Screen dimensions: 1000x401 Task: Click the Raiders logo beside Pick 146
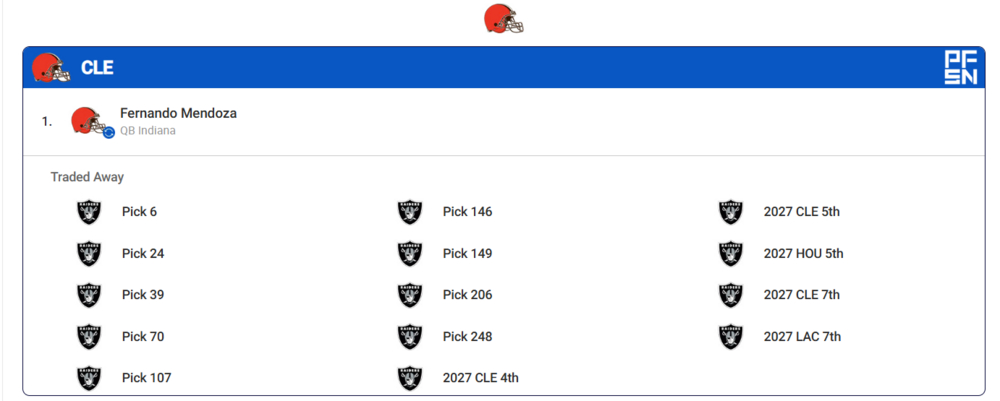(x=410, y=212)
